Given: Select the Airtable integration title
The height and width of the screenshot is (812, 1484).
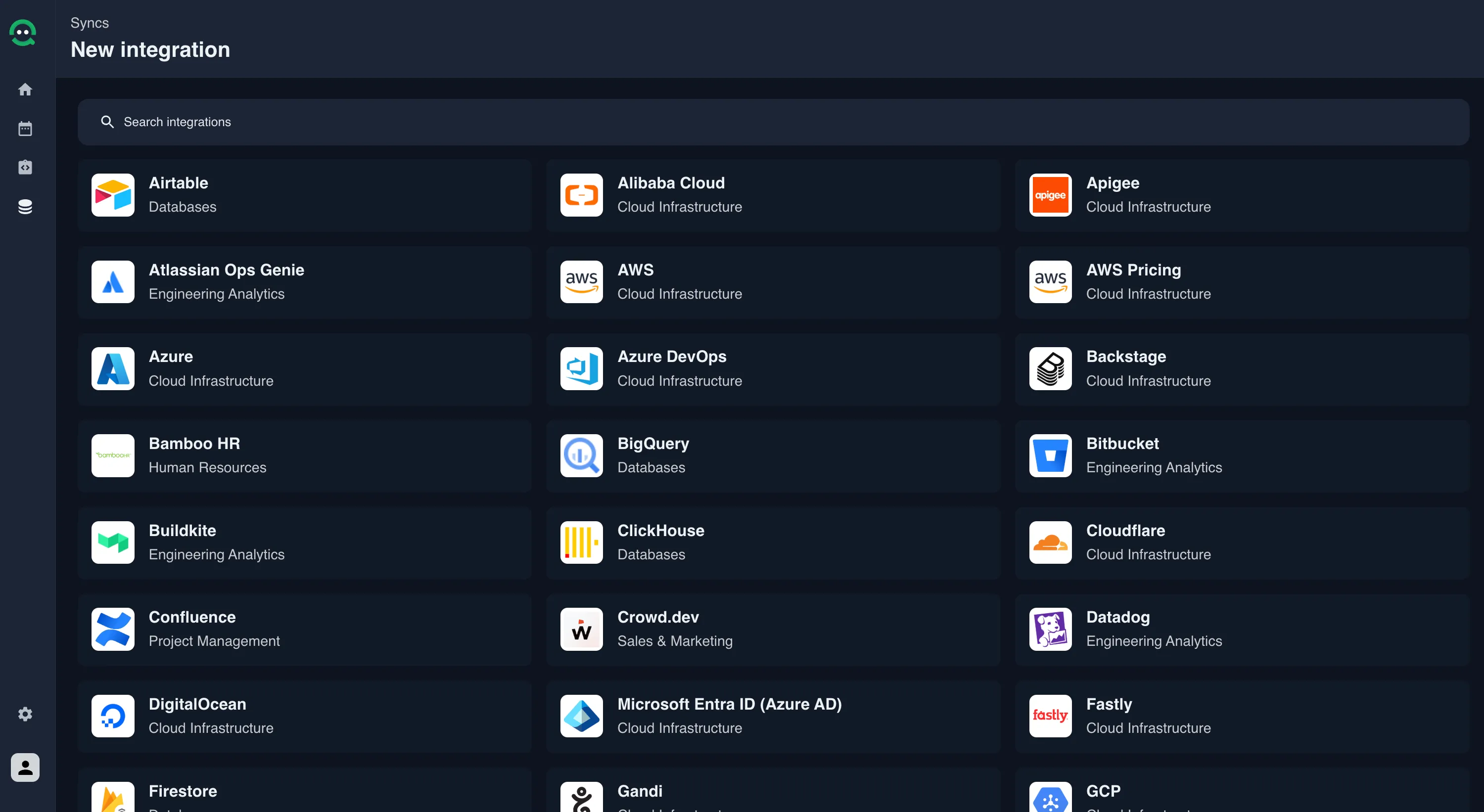Looking at the screenshot, I should coord(179,182).
